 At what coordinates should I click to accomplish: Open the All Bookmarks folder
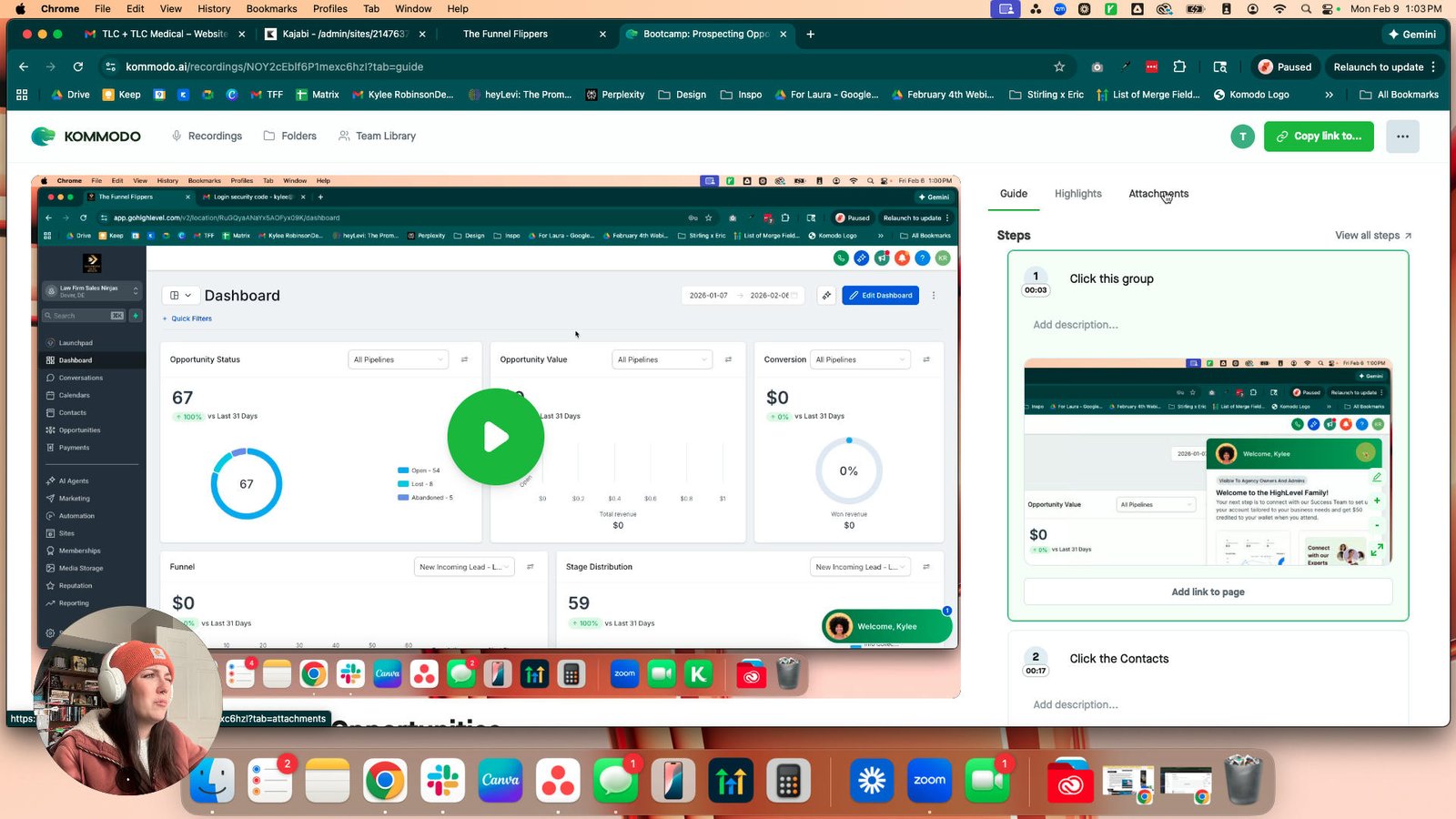tap(1399, 95)
